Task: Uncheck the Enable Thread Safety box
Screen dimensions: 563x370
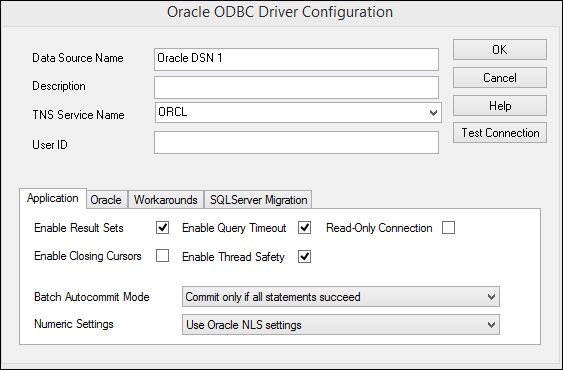Action: coord(304,256)
